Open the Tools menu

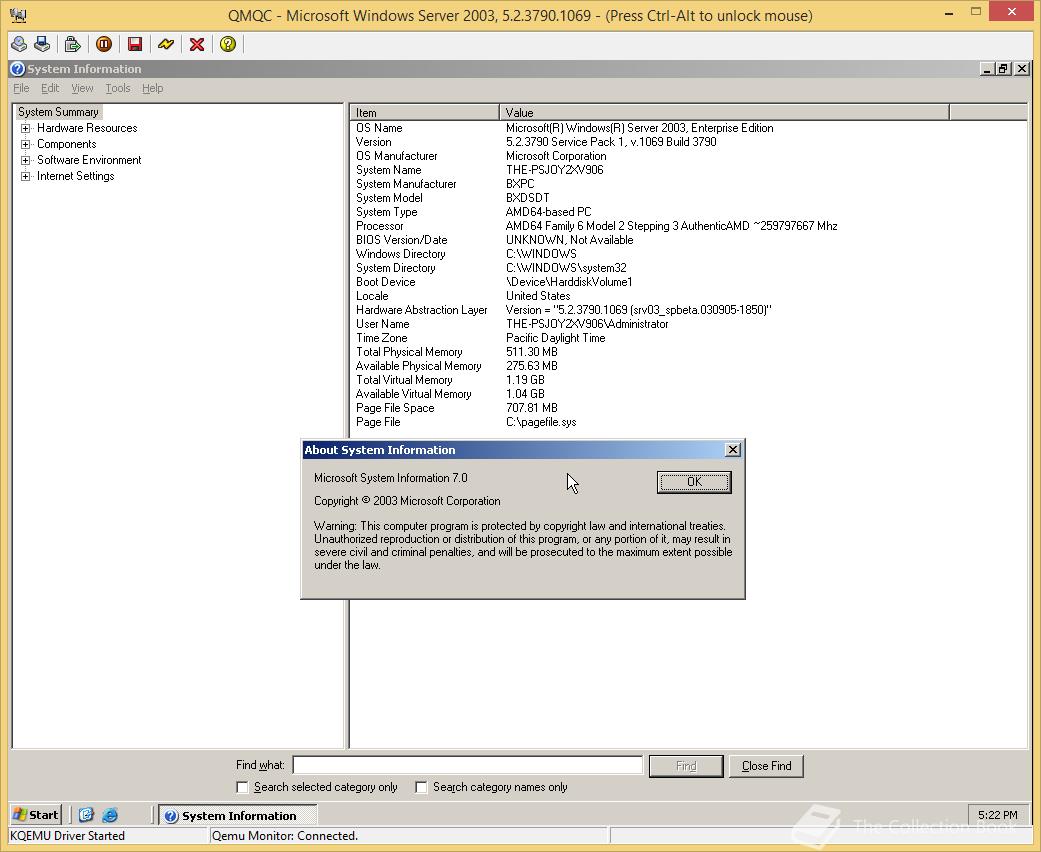(x=118, y=88)
